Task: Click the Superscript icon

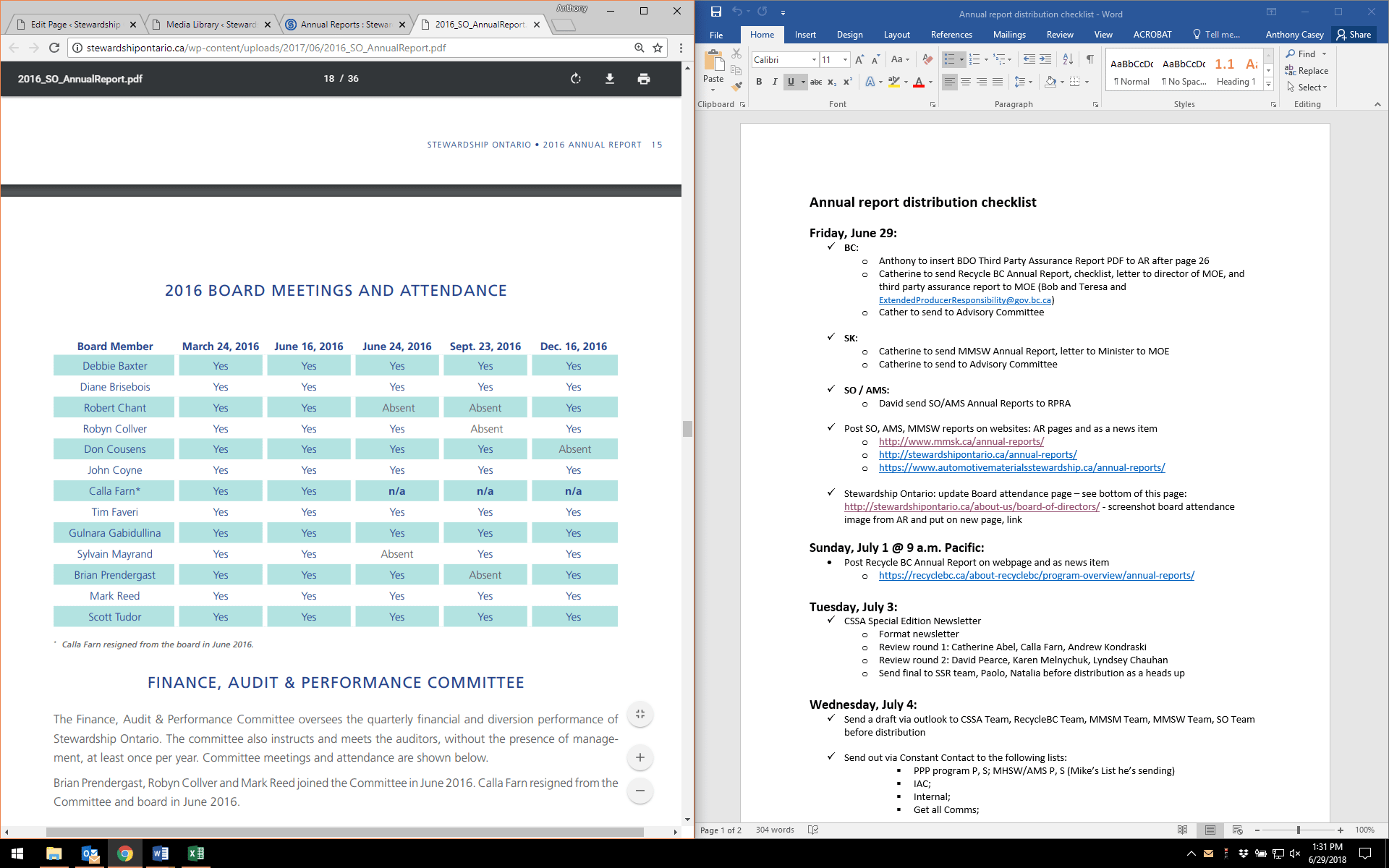Action: click(848, 82)
